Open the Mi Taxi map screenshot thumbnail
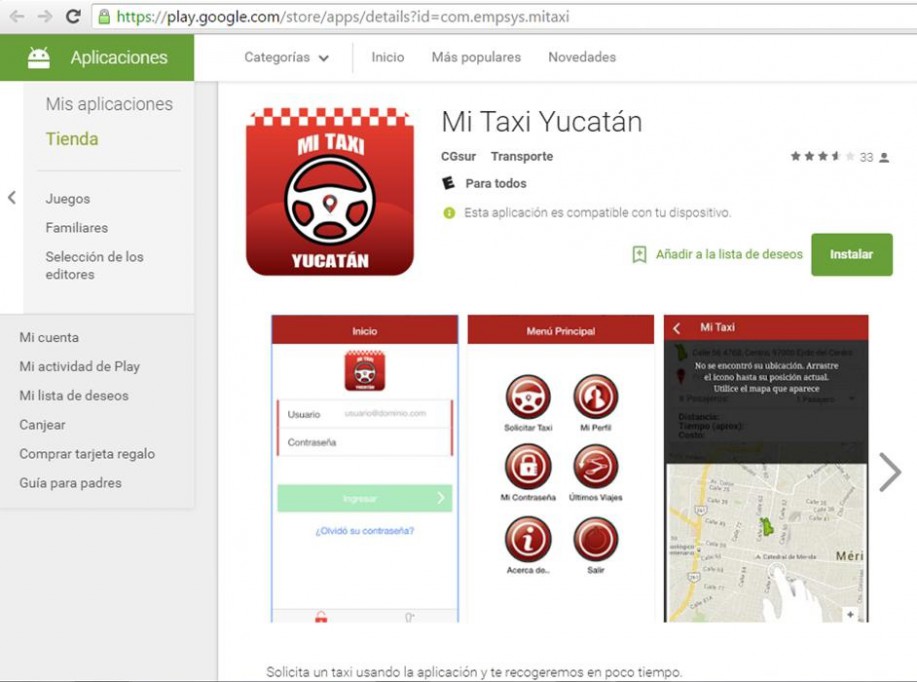The image size is (917, 682). [x=766, y=469]
